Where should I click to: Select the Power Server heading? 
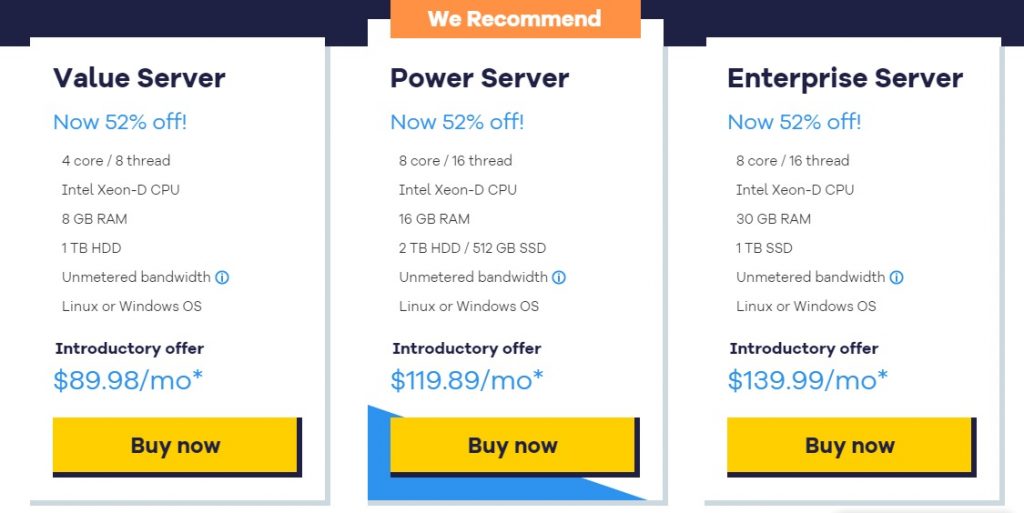(479, 78)
